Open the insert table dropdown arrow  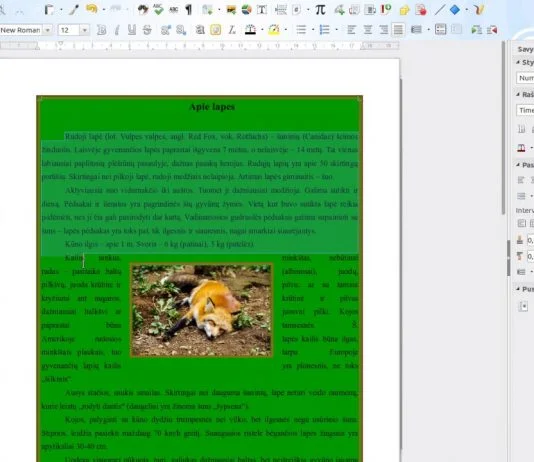[x=219, y=10]
